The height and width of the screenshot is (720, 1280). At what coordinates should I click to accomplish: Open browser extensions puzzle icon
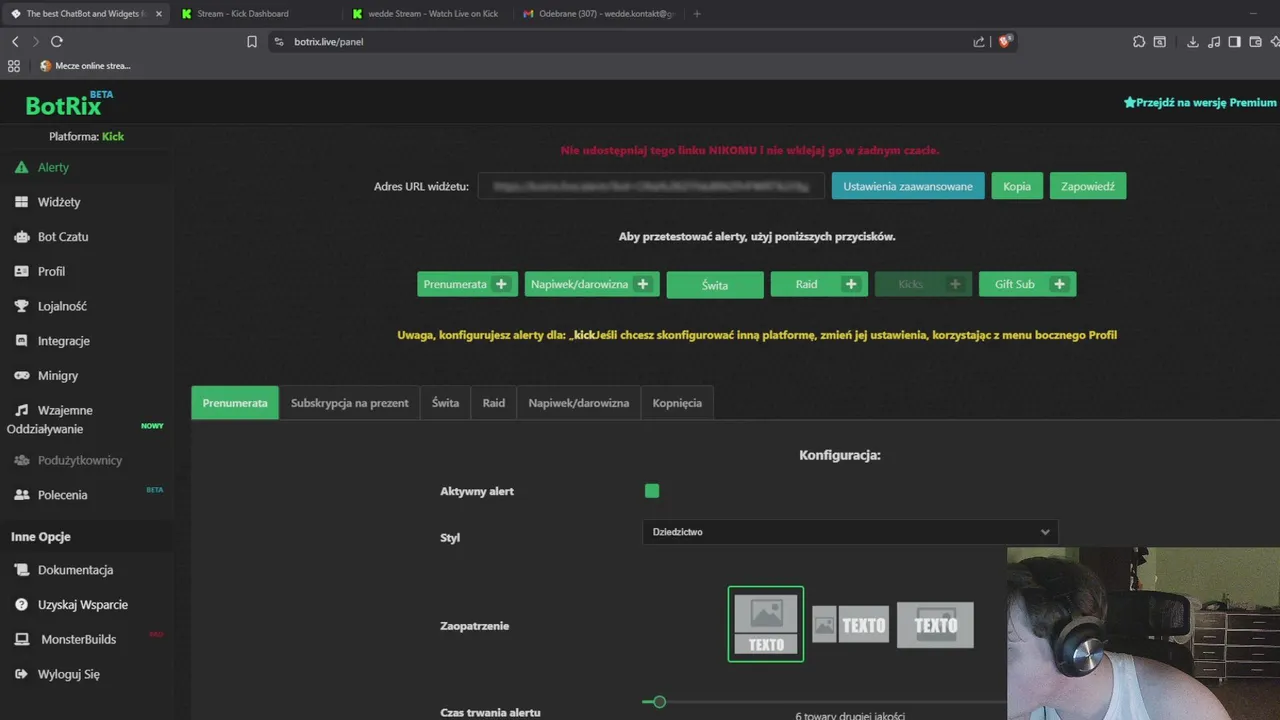coord(1138,42)
